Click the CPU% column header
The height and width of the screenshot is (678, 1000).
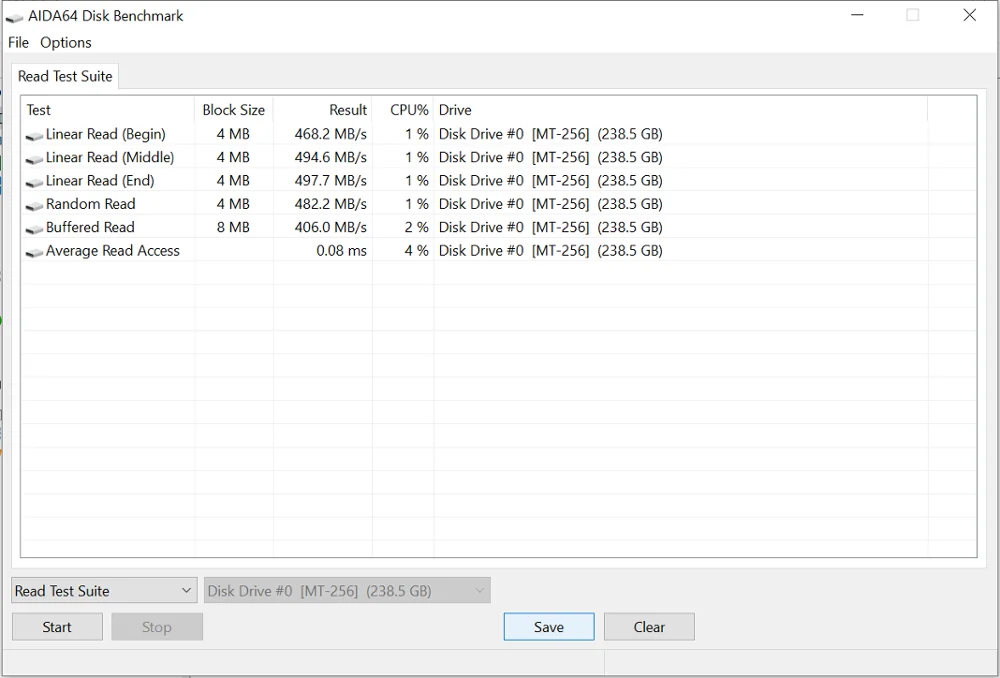pos(403,110)
